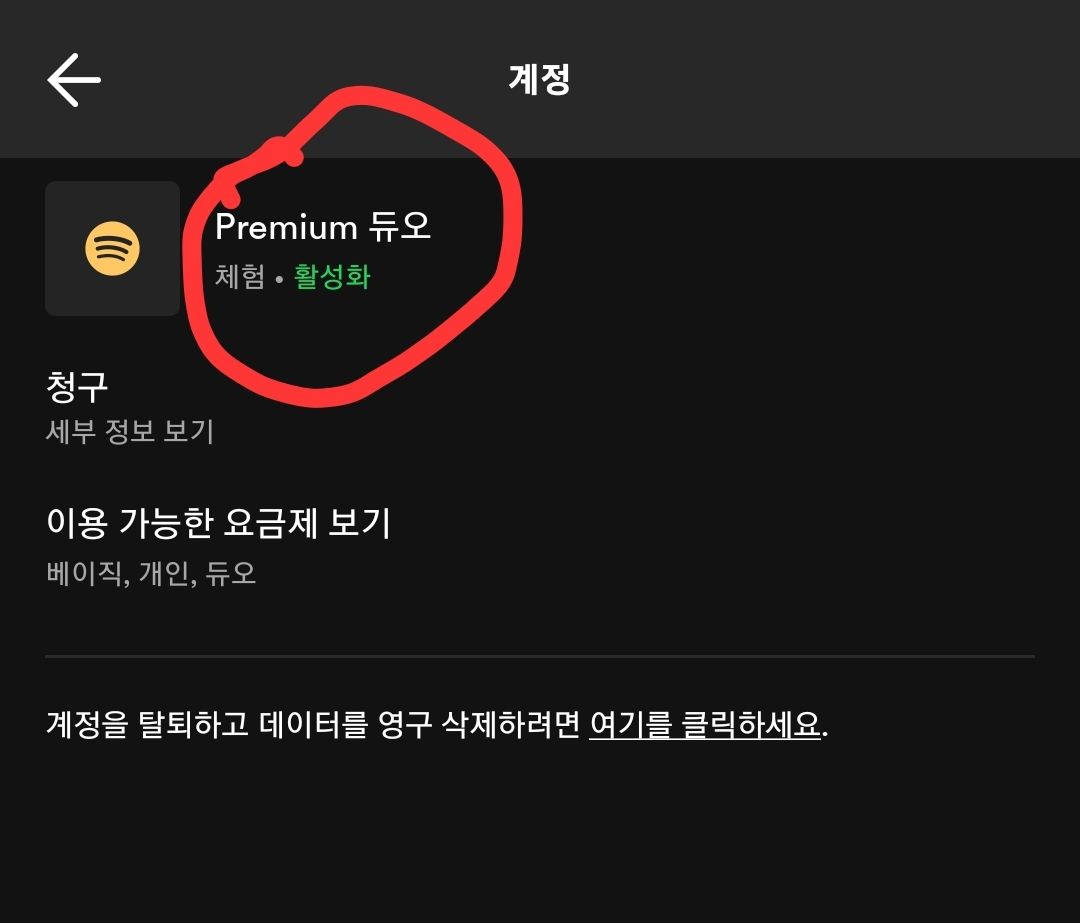Follow the 여기를 클릭하세요 link
Viewport: 1080px width, 923px height.
point(705,724)
